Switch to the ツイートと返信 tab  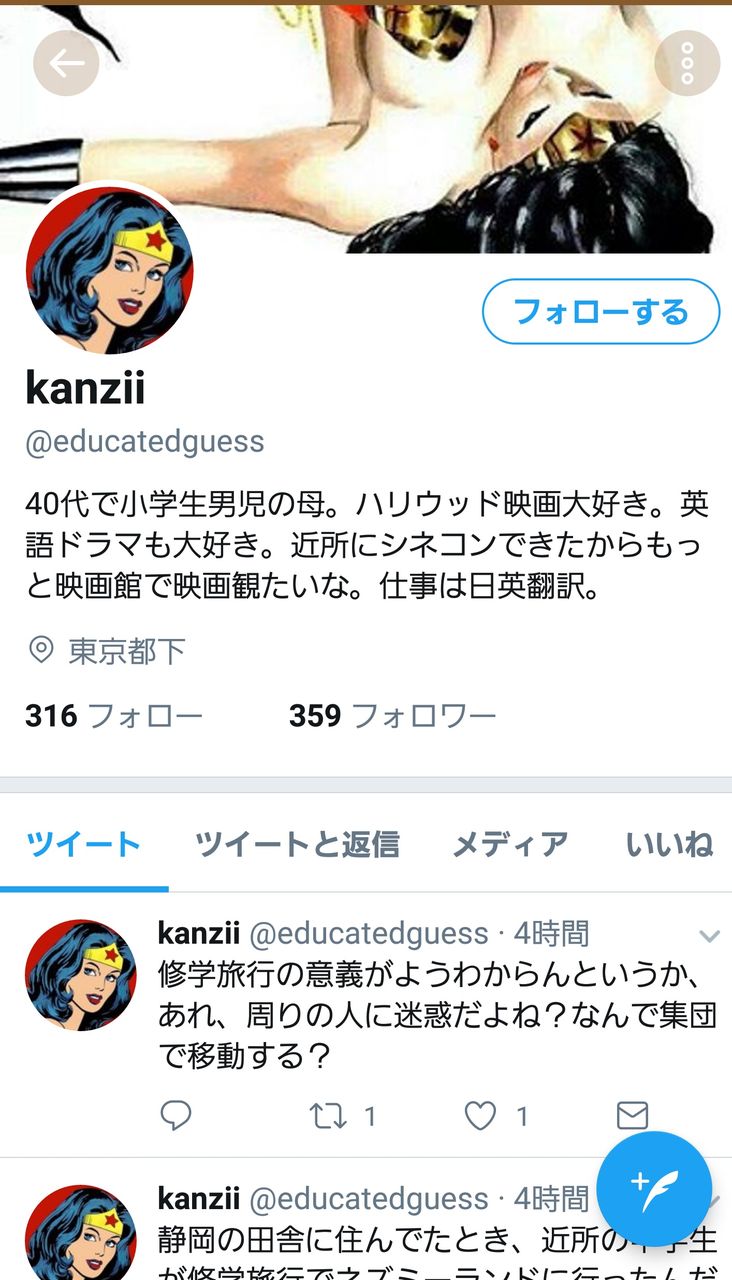[x=297, y=845]
